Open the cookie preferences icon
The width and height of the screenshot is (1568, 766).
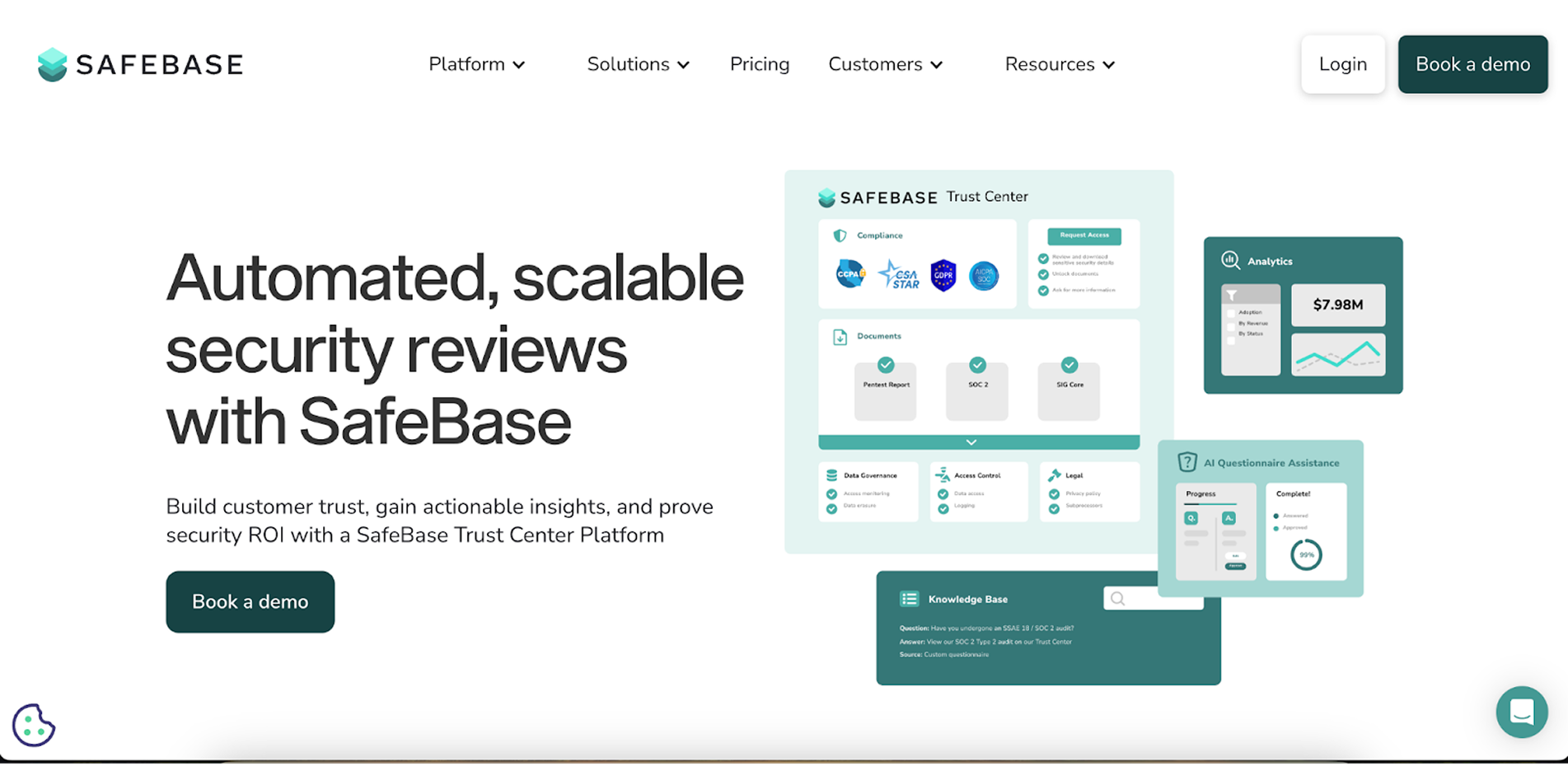click(34, 725)
